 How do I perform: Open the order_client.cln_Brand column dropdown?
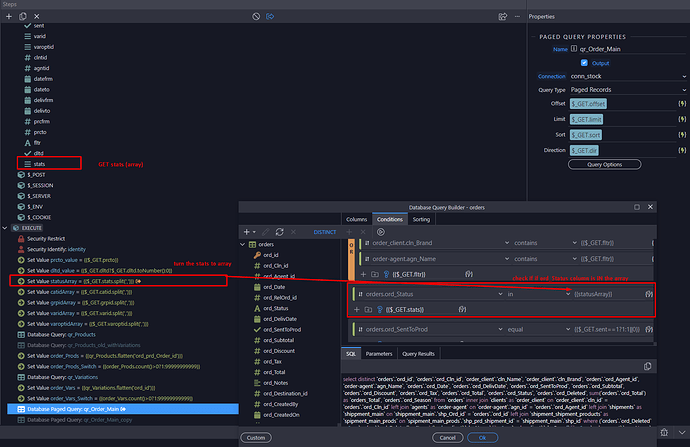coord(440,243)
